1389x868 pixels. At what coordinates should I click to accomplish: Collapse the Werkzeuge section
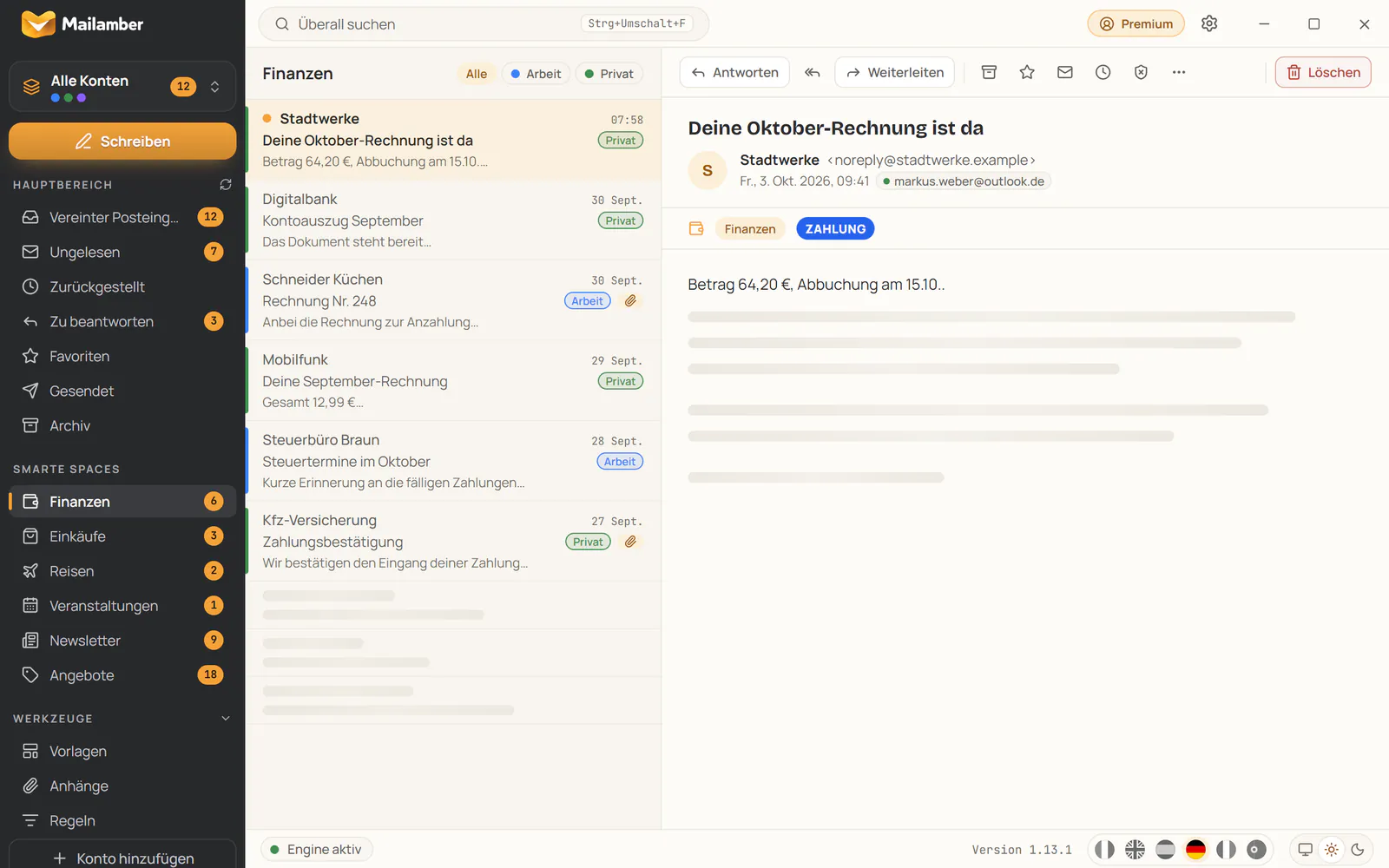pyautogui.click(x=226, y=718)
